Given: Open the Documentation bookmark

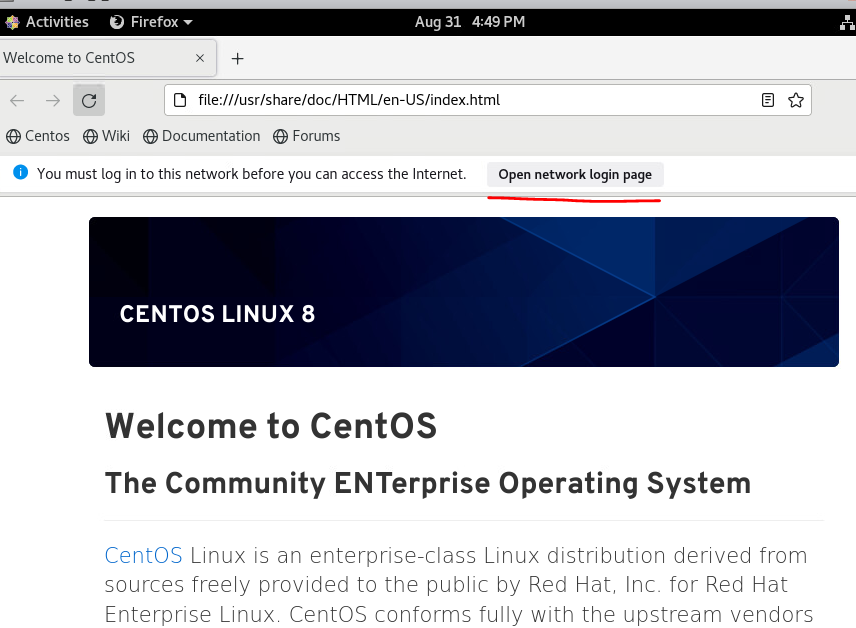Looking at the screenshot, I should coord(201,136).
